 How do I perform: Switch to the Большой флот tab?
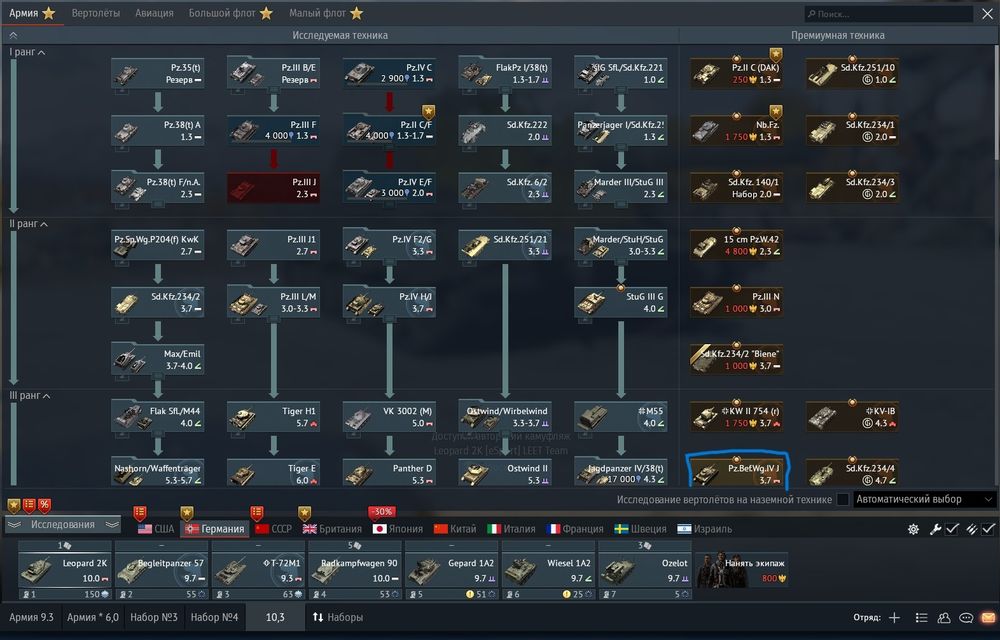tap(230, 13)
